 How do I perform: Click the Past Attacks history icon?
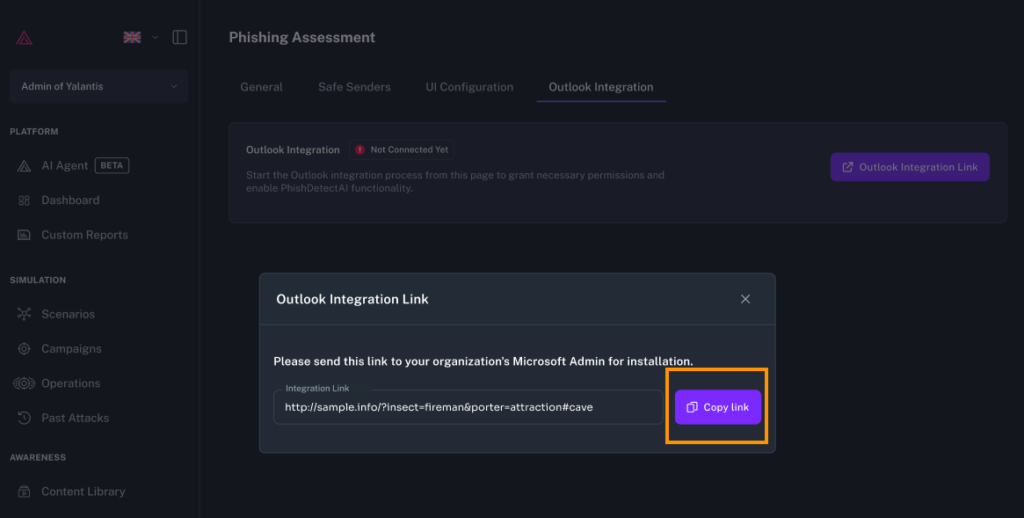click(x=24, y=418)
